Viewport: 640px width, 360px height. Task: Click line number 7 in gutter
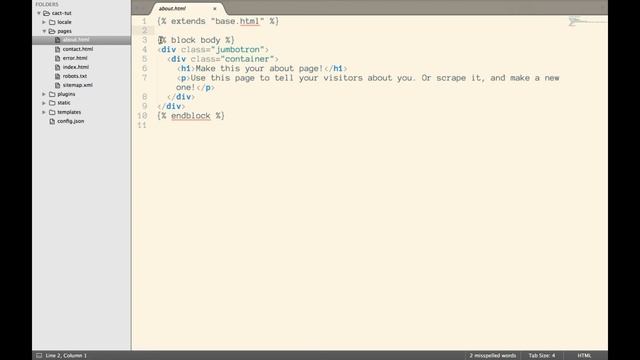click(144, 78)
